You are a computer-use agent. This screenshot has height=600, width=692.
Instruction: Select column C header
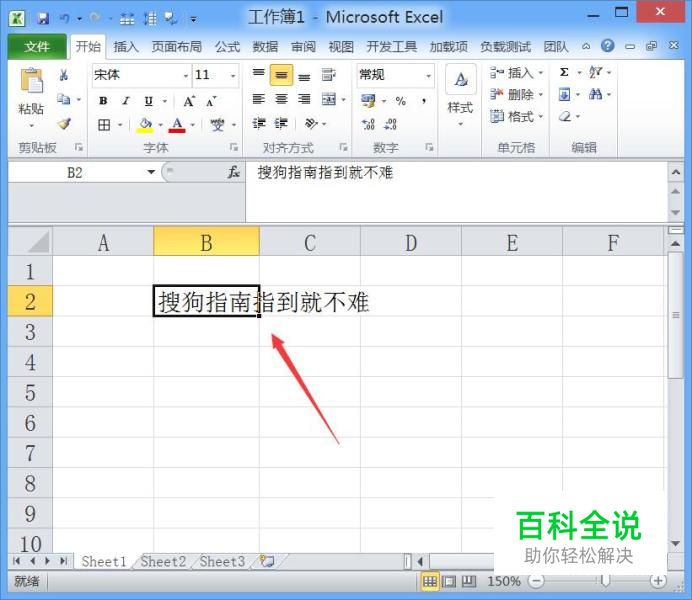tap(310, 242)
